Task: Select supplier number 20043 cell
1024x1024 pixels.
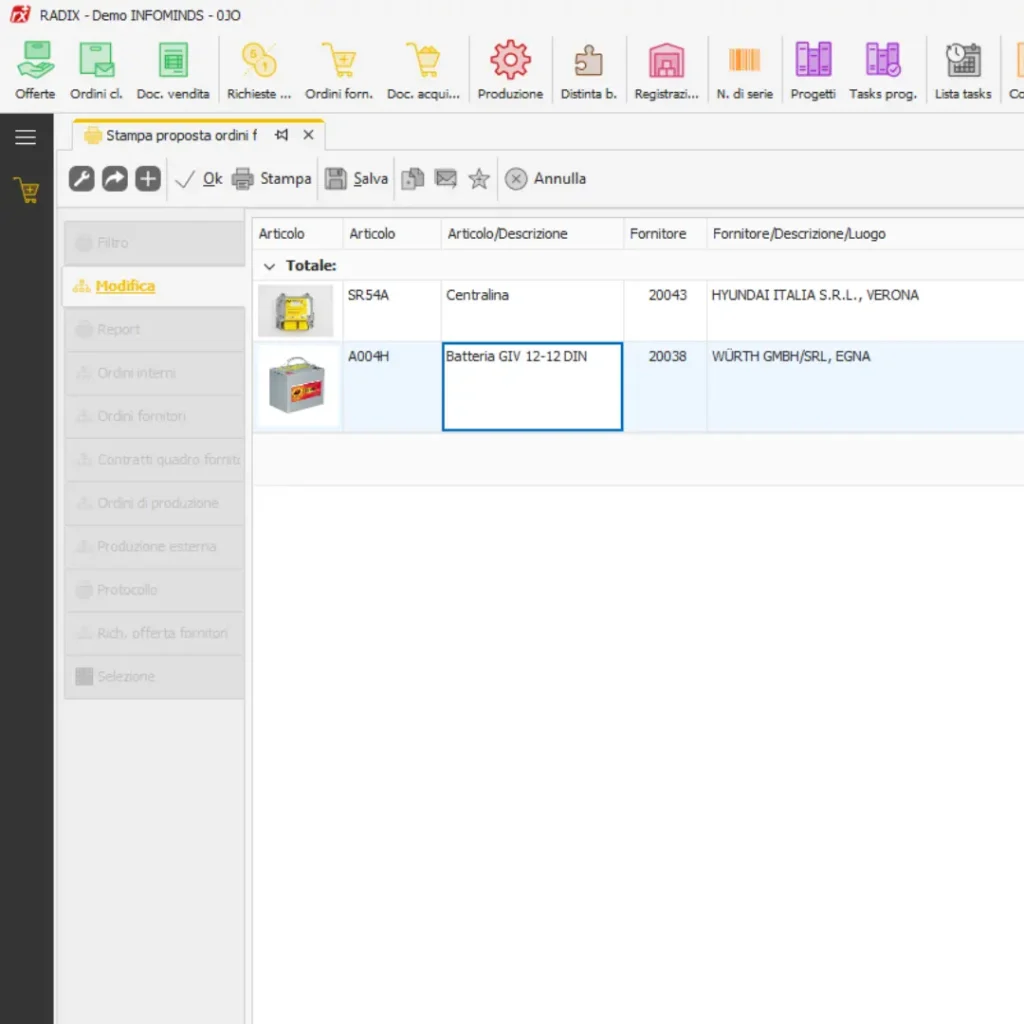Action: click(x=665, y=311)
